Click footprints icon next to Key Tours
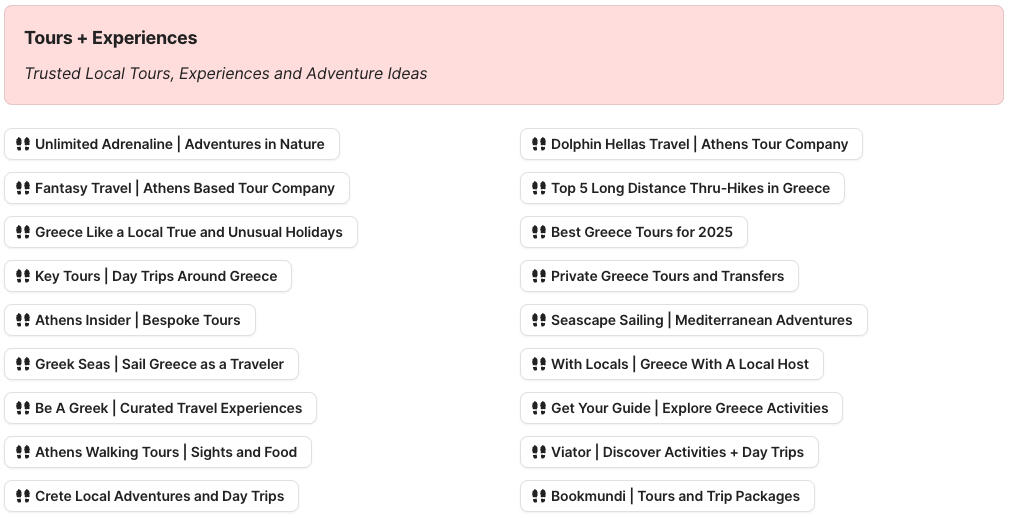This screenshot has width=1010, height=518. (x=23, y=276)
